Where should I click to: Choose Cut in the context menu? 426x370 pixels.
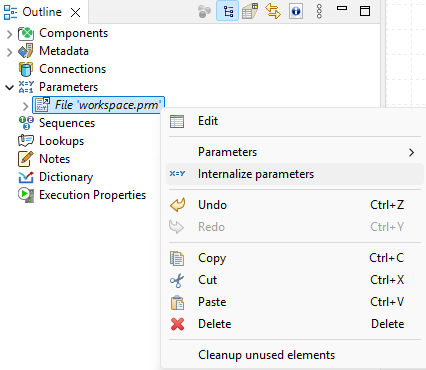coord(295,280)
